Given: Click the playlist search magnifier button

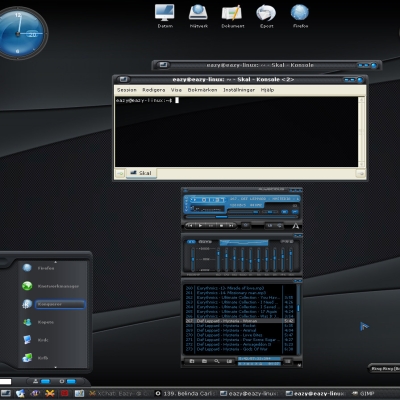Looking at the screenshot, I should (217, 361).
